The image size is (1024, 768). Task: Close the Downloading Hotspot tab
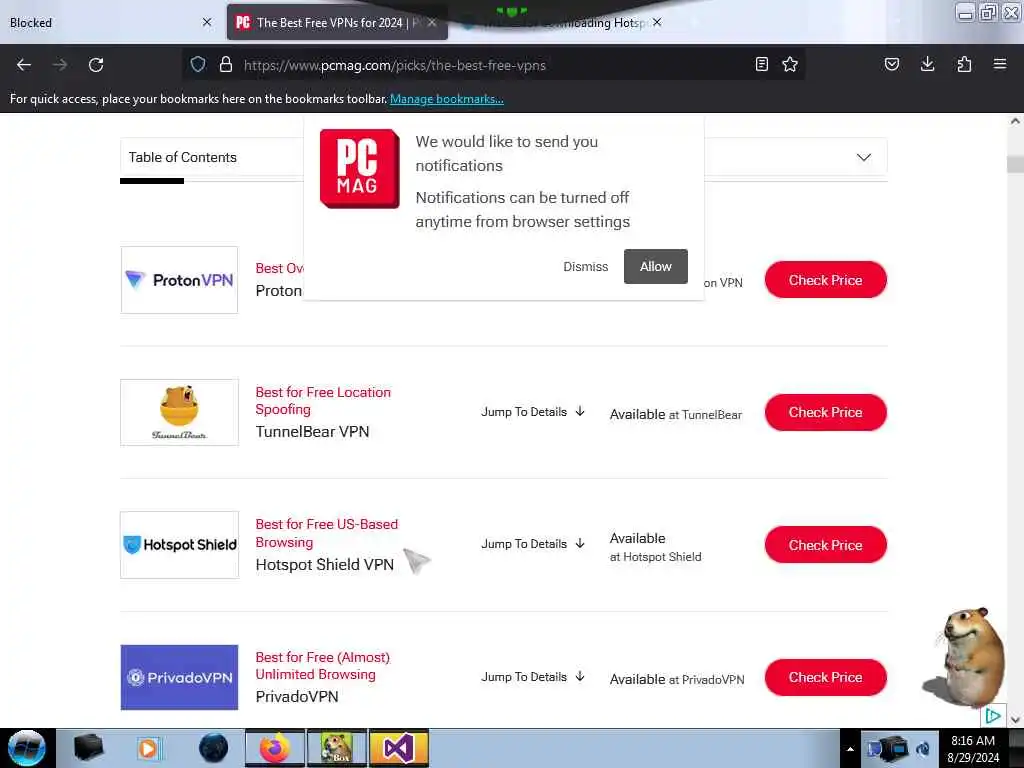point(657,22)
